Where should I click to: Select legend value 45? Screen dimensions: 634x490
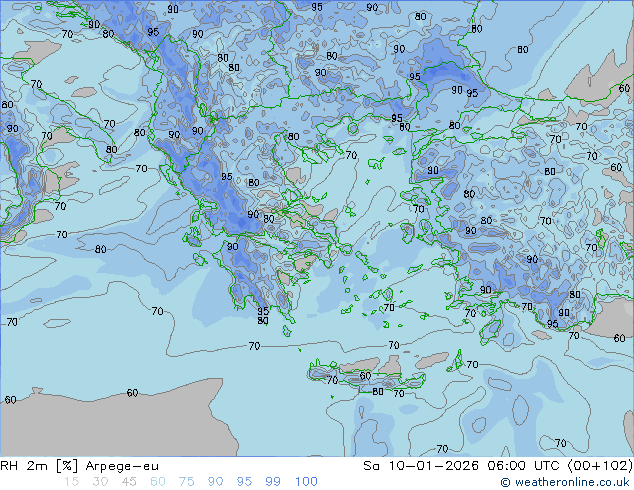pos(129,482)
